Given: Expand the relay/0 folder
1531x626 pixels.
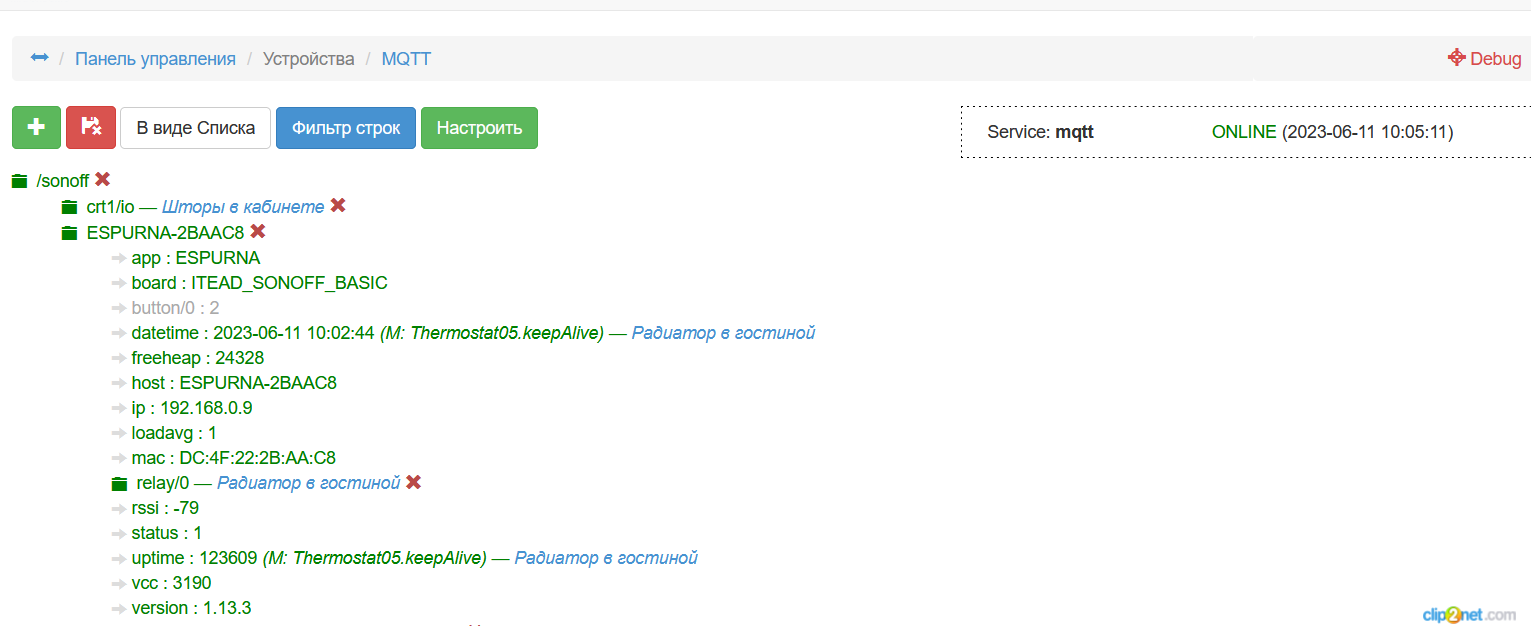Looking at the screenshot, I should [x=119, y=484].
